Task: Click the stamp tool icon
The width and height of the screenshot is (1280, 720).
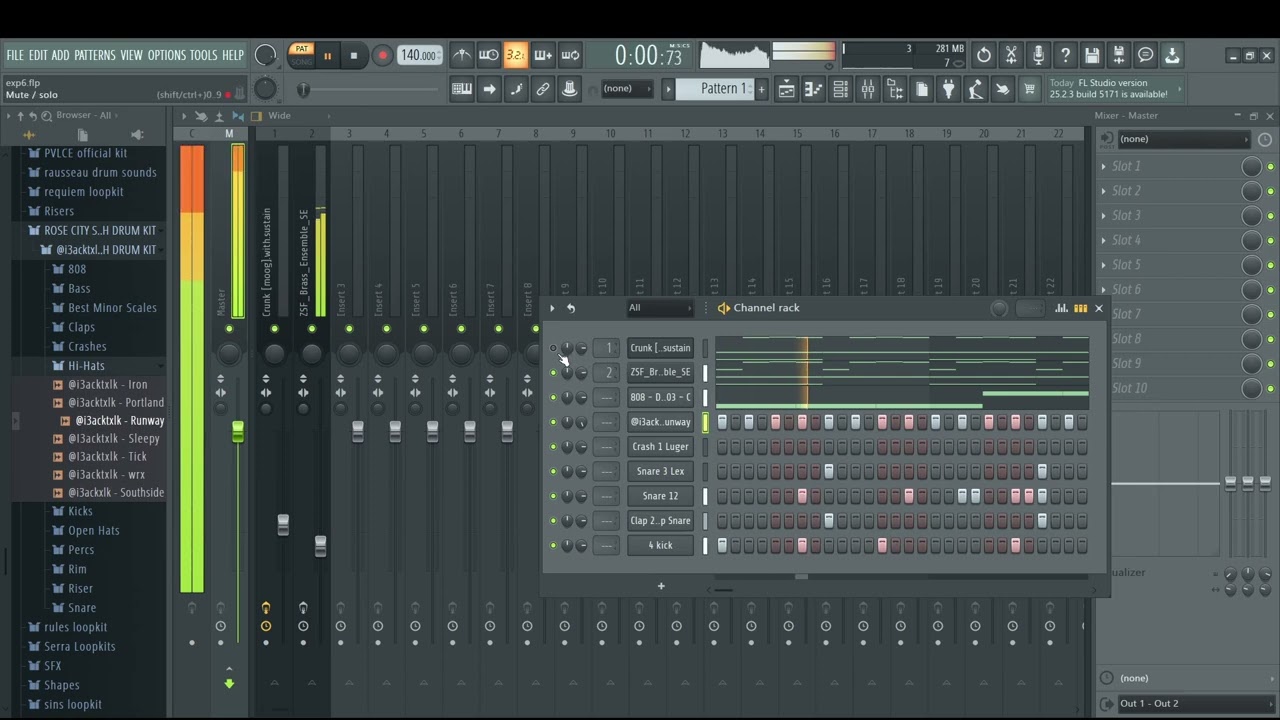Action: (570, 89)
